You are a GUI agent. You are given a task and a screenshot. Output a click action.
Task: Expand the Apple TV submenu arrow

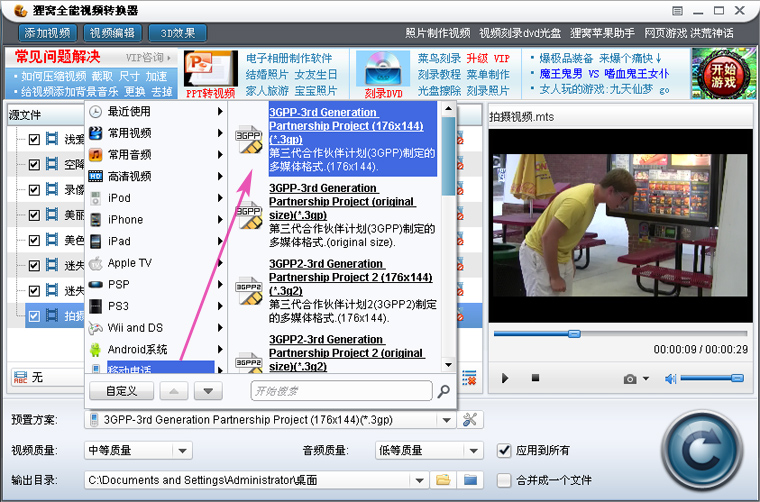tap(220, 263)
